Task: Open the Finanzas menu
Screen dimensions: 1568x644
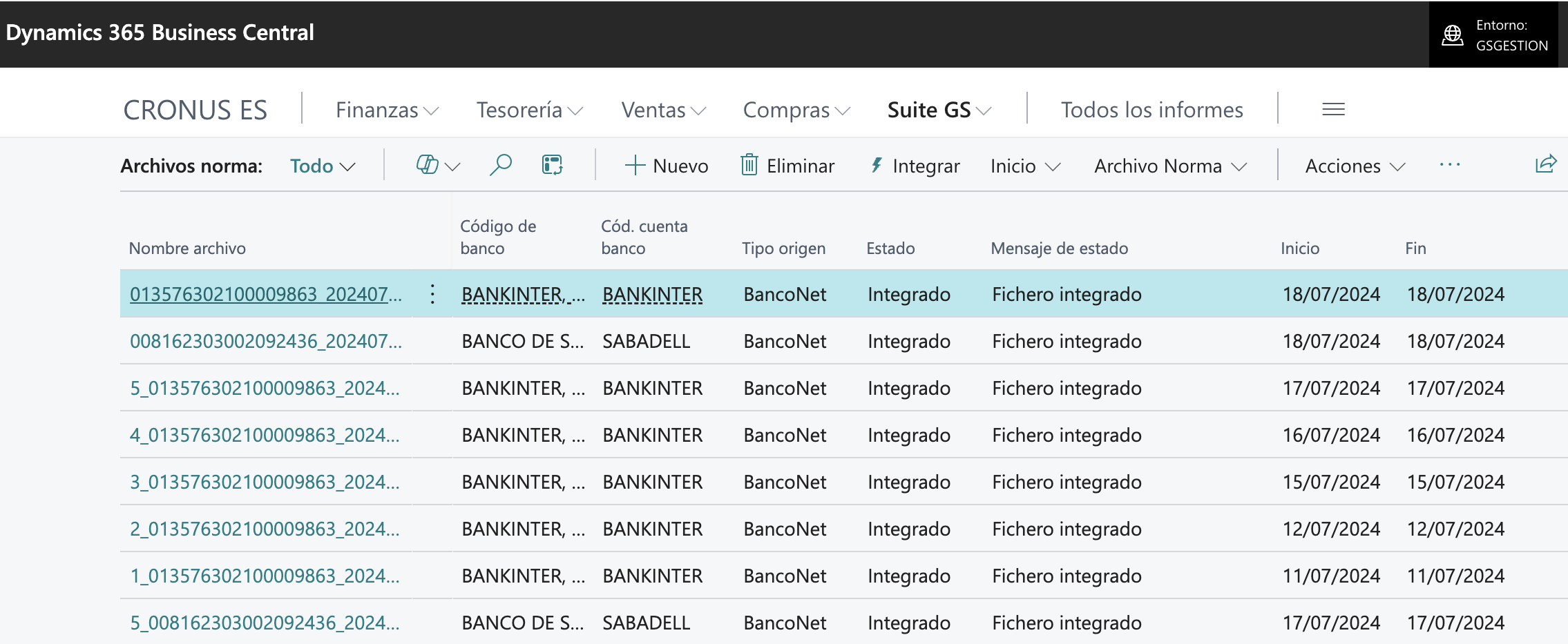Action: (387, 110)
